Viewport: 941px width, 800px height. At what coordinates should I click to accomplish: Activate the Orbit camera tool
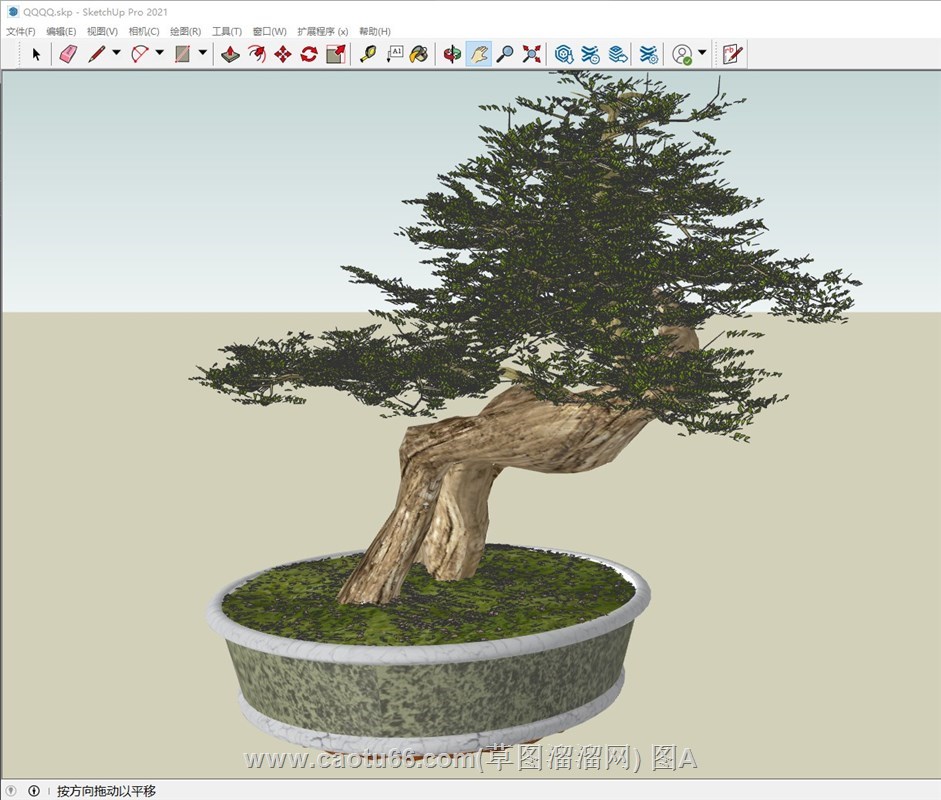coord(452,54)
